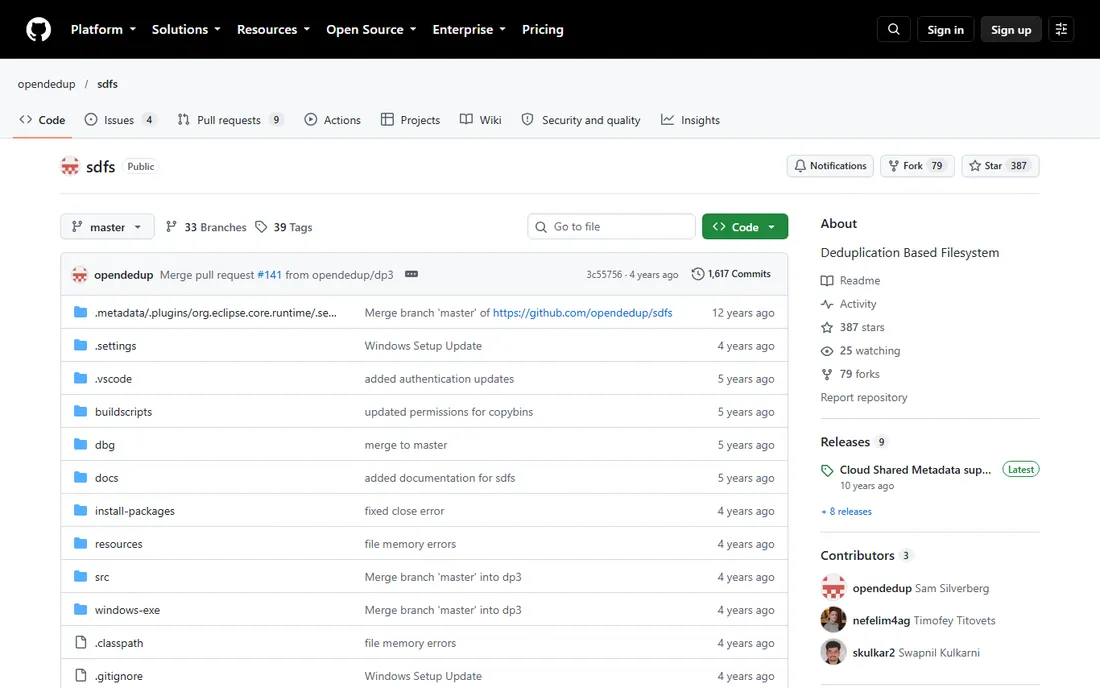Open the 'fixed close error' commit message

[x=404, y=511]
